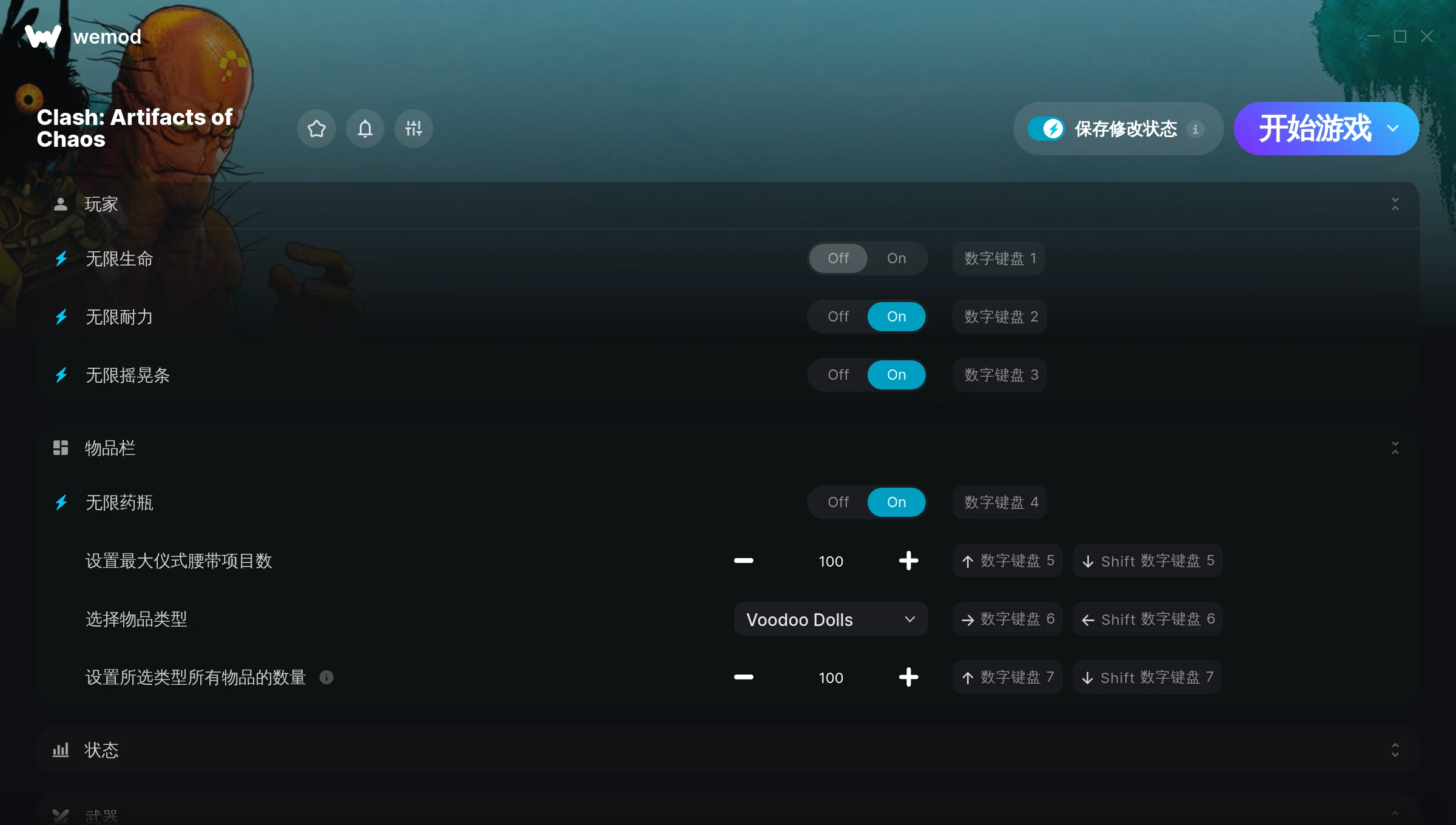Viewport: 1456px width, 825px height.
Task: Decrease 设置所选类型所有物品的数量 with the minus icon
Action: tap(744, 677)
